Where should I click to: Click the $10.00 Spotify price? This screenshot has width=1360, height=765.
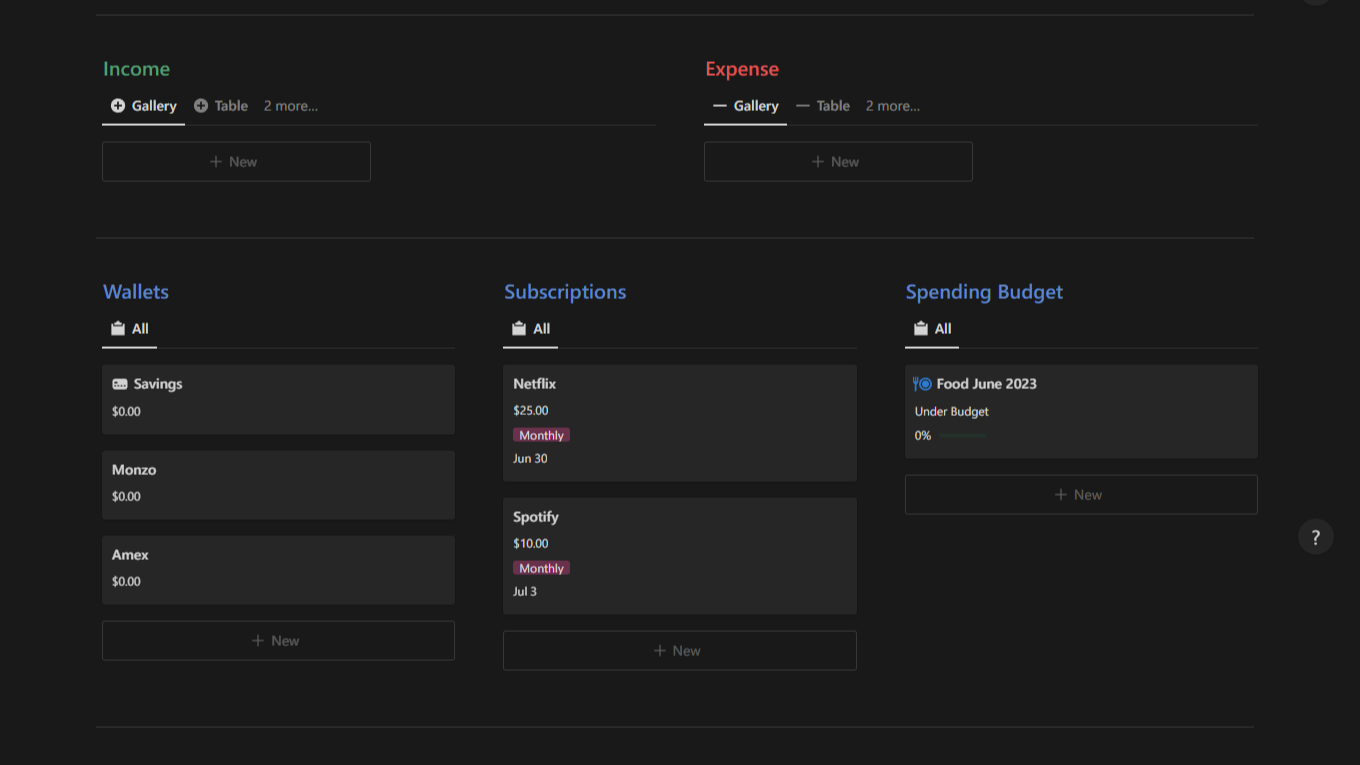point(531,543)
